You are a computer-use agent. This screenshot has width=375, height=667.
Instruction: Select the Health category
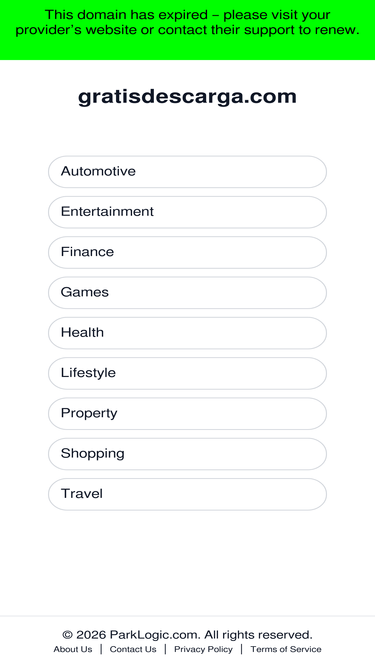[187, 333]
